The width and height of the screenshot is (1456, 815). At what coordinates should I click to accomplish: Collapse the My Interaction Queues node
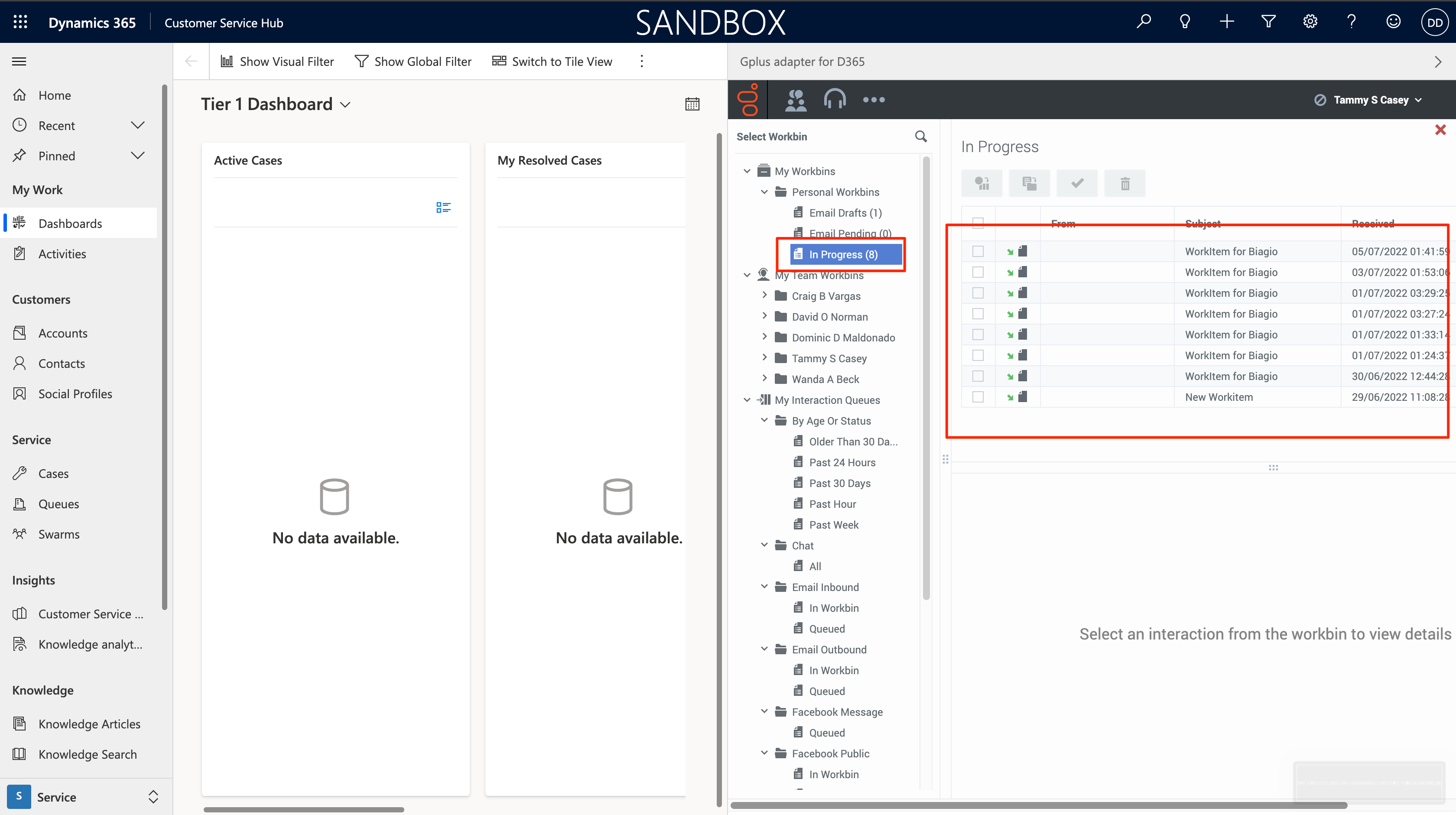[747, 399]
